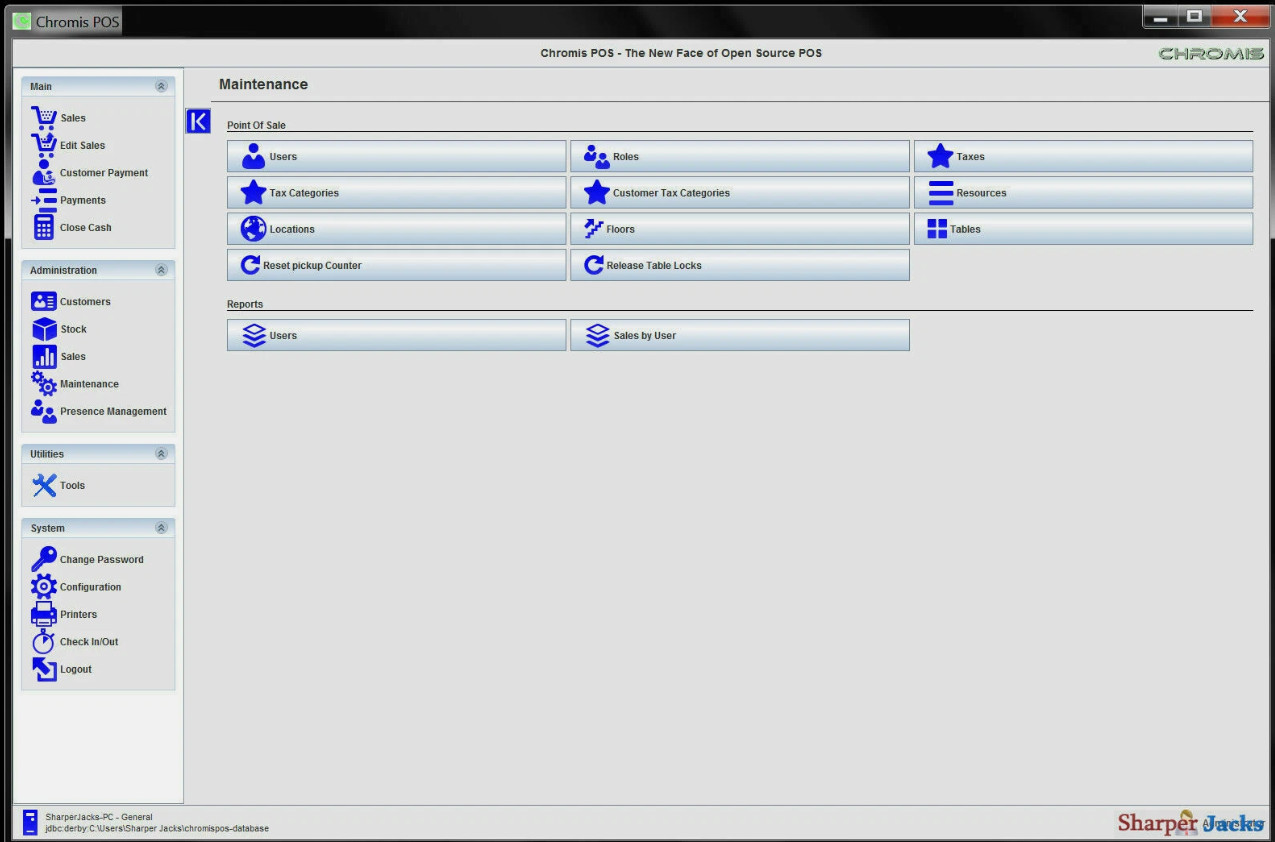This screenshot has height=842, width=1275.
Task: Open Customer Payment icon
Action: click(x=44, y=173)
